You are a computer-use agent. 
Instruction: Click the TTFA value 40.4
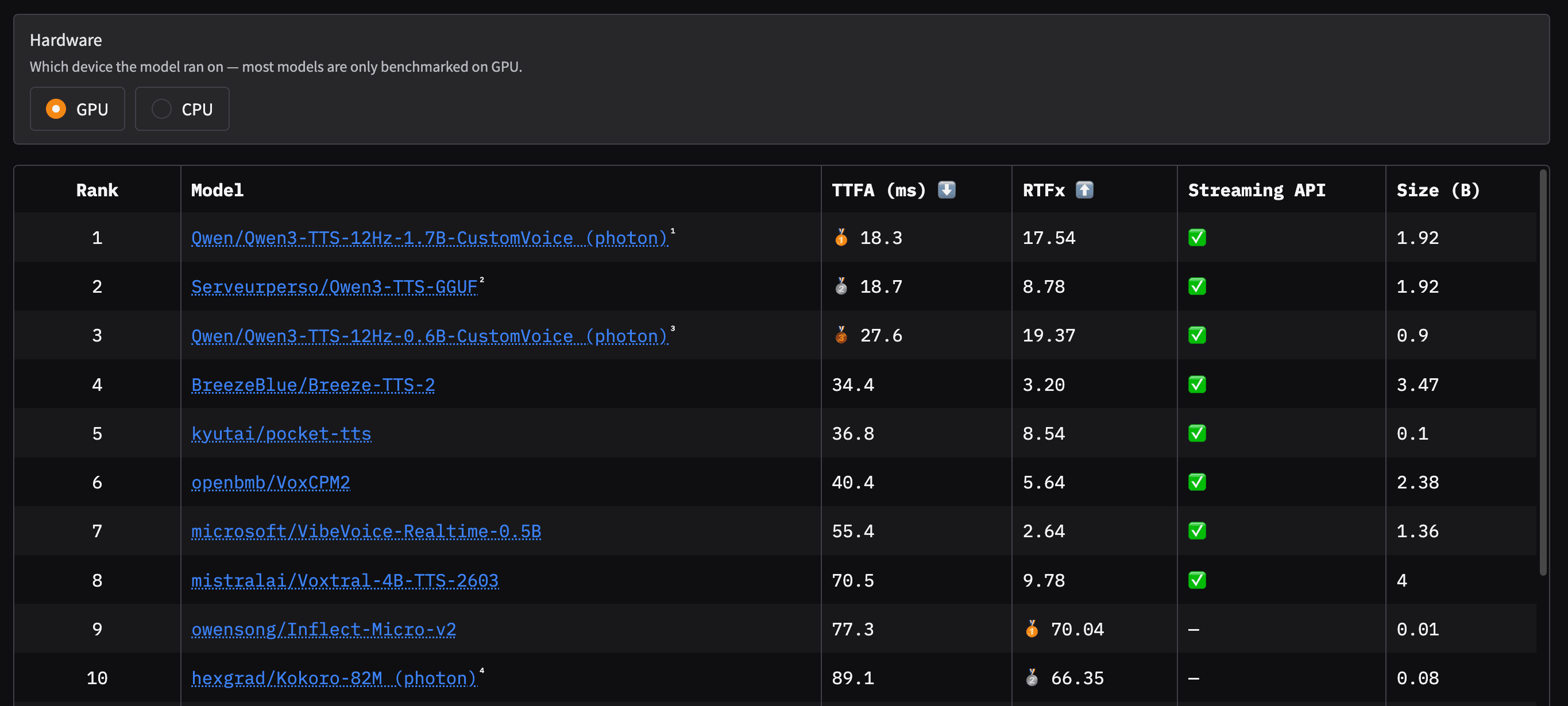(853, 482)
